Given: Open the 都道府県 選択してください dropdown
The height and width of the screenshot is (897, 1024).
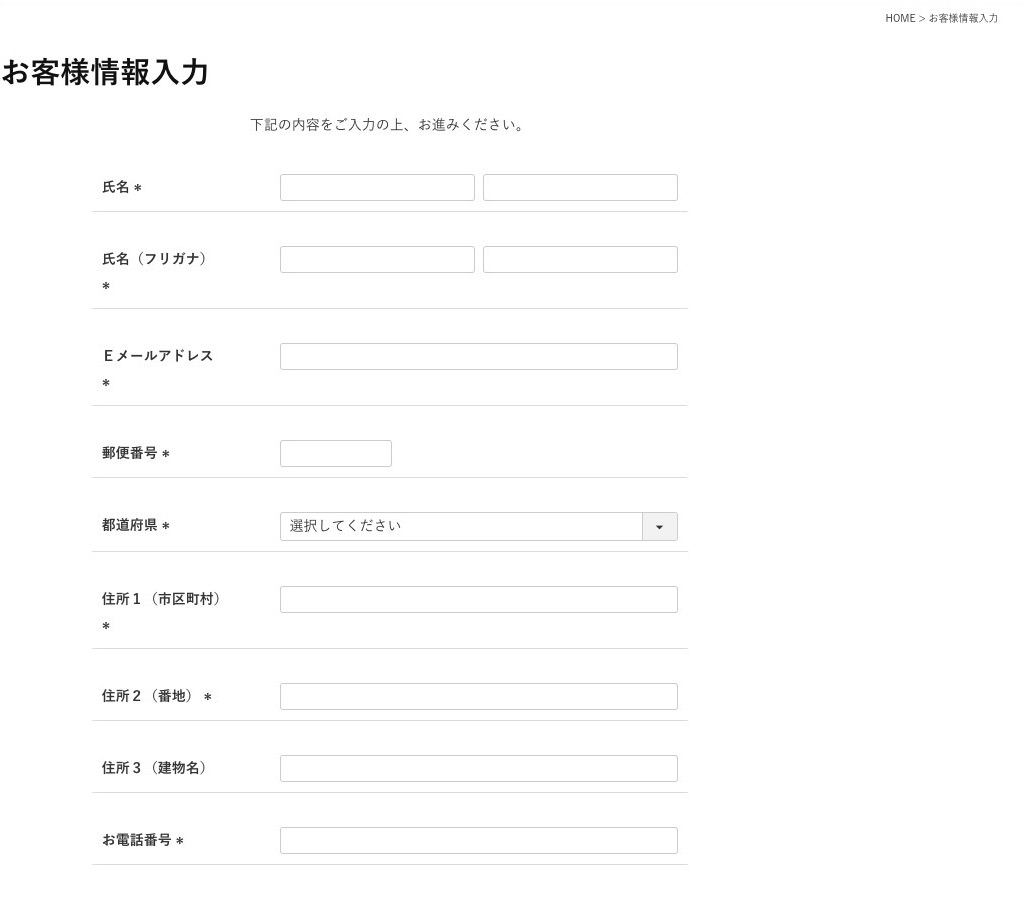Looking at the screenshot, I should click(461, 527).
